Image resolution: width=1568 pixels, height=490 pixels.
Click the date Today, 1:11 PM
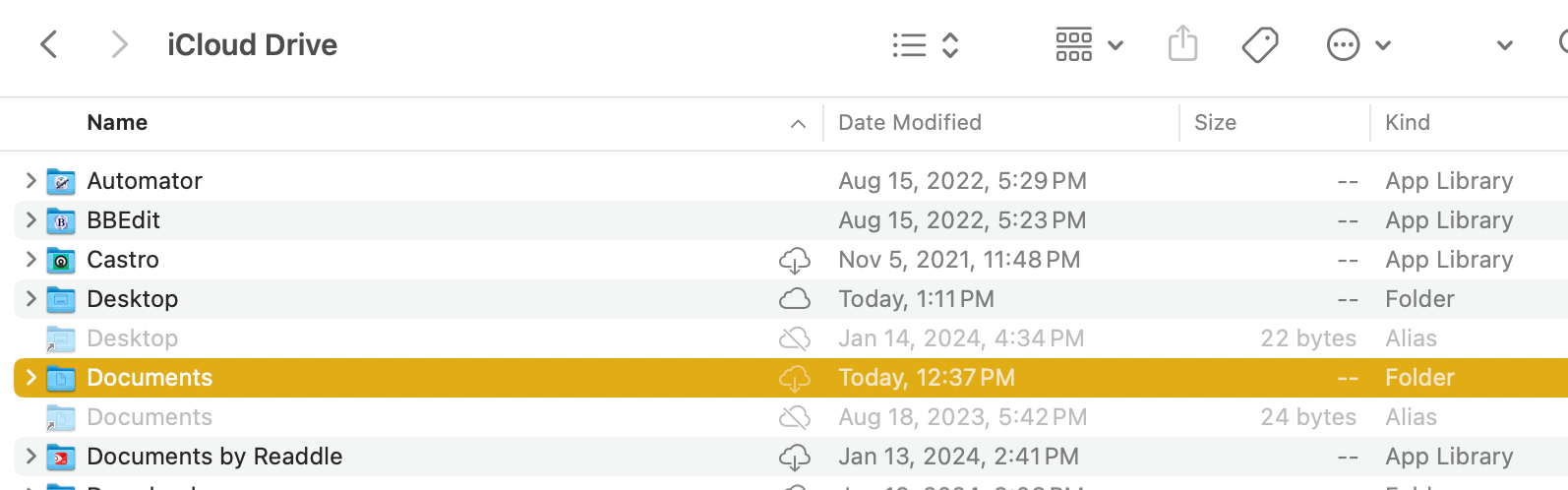(x=916, y=299)
